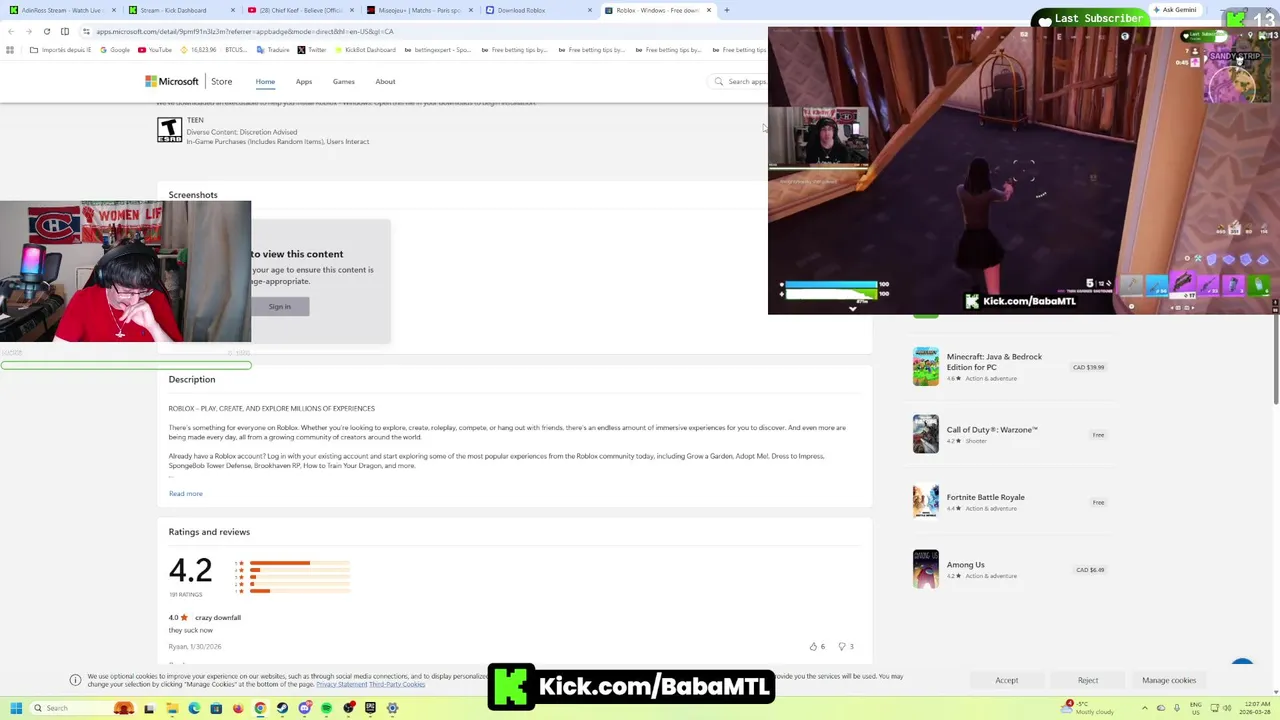Open Fortnite Battle Royale app icon
This screenshot has width=1280, height=720.
926,501
